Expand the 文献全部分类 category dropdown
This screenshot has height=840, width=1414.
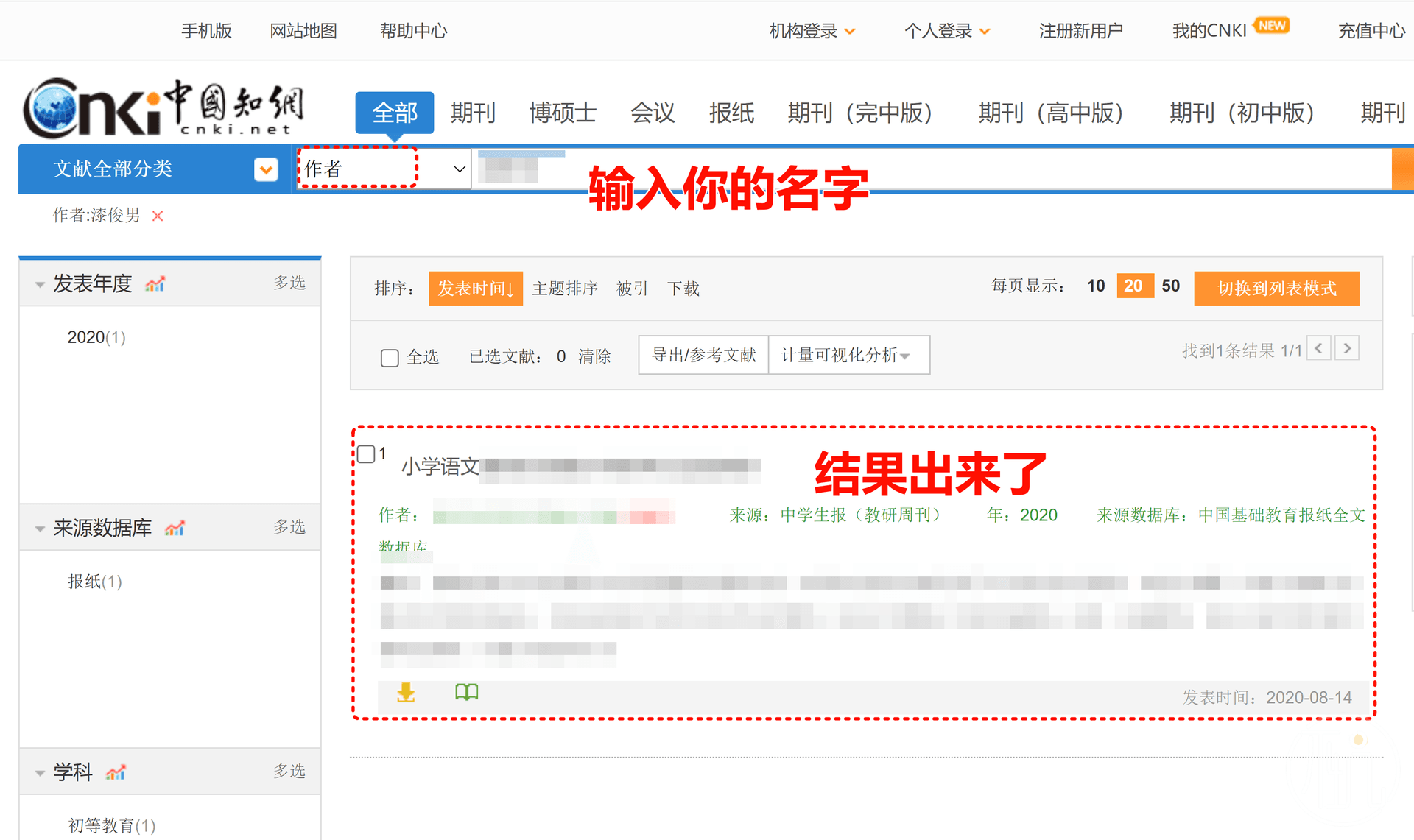coord(266,169)
